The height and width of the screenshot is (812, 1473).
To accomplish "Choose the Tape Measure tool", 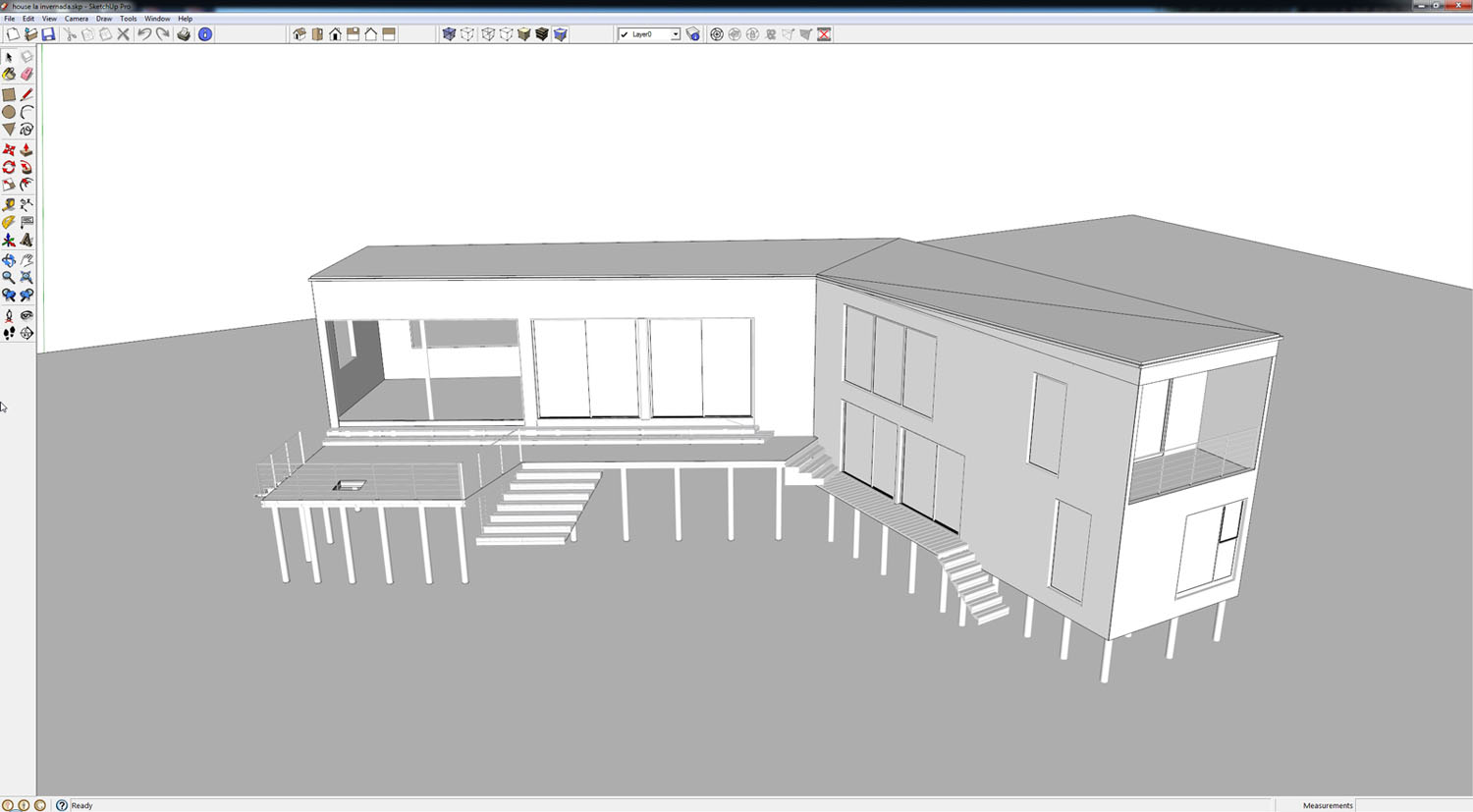I will click(9, 205).
